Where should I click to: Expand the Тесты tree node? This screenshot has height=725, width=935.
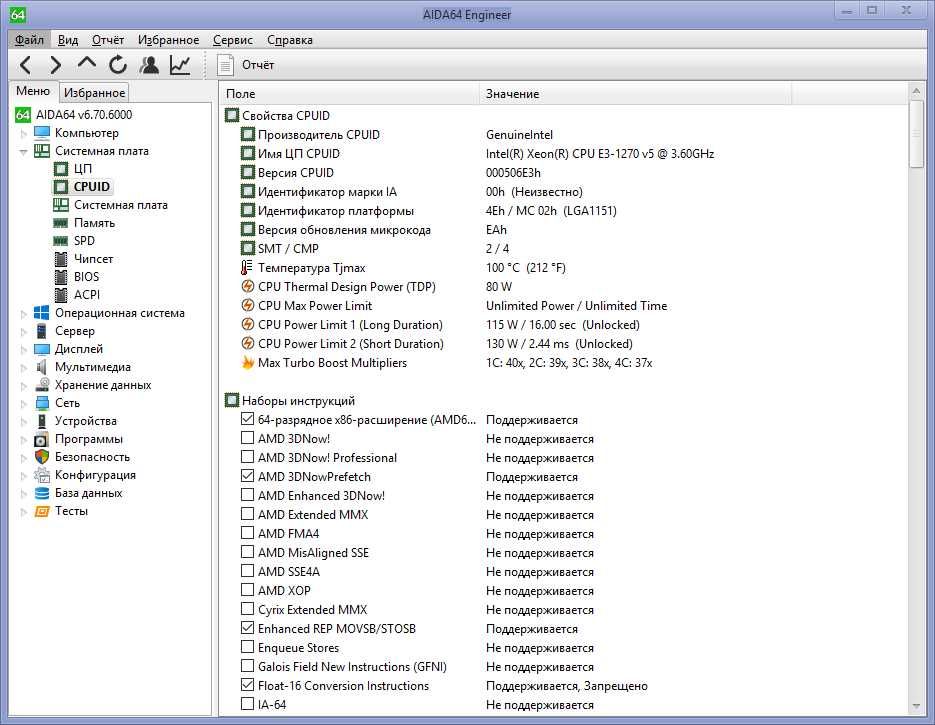[24, 512]
